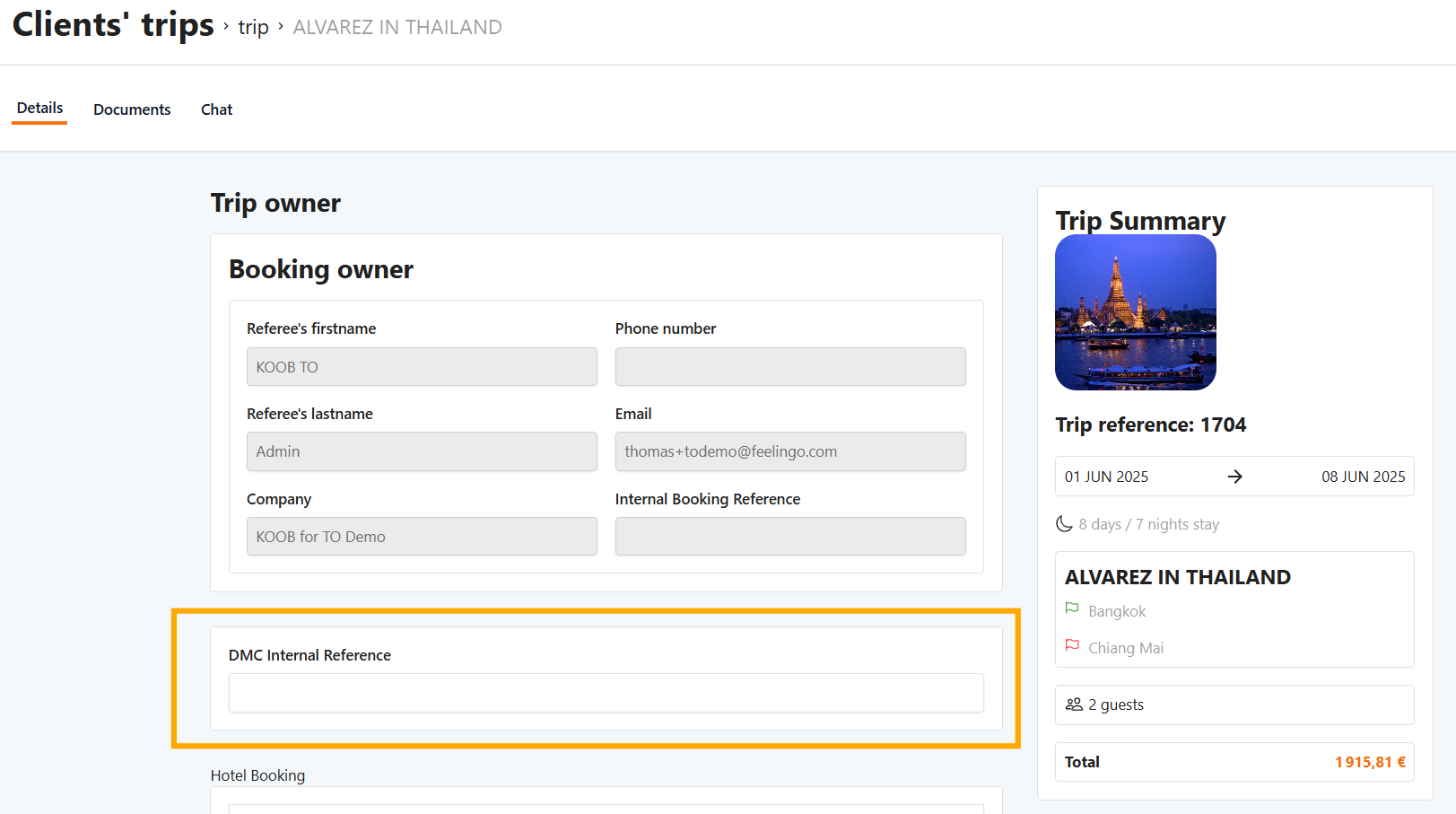Switch to the Documents tab
Viewport: 1456px width, 814px height.
click(x=132, y=109)
